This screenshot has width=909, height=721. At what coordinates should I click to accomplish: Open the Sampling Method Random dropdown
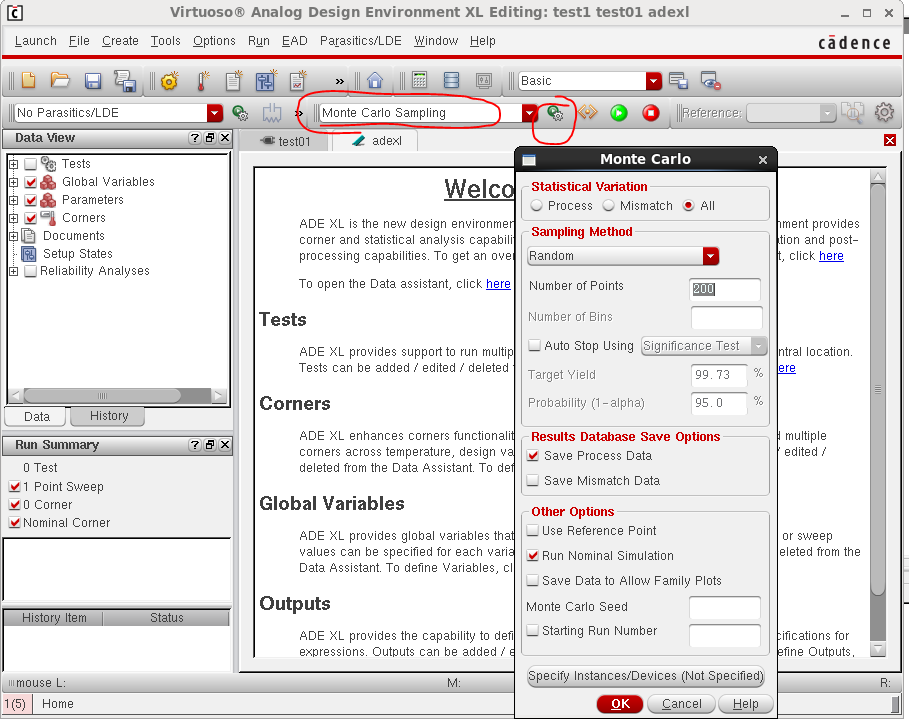[x=623, y=256]
